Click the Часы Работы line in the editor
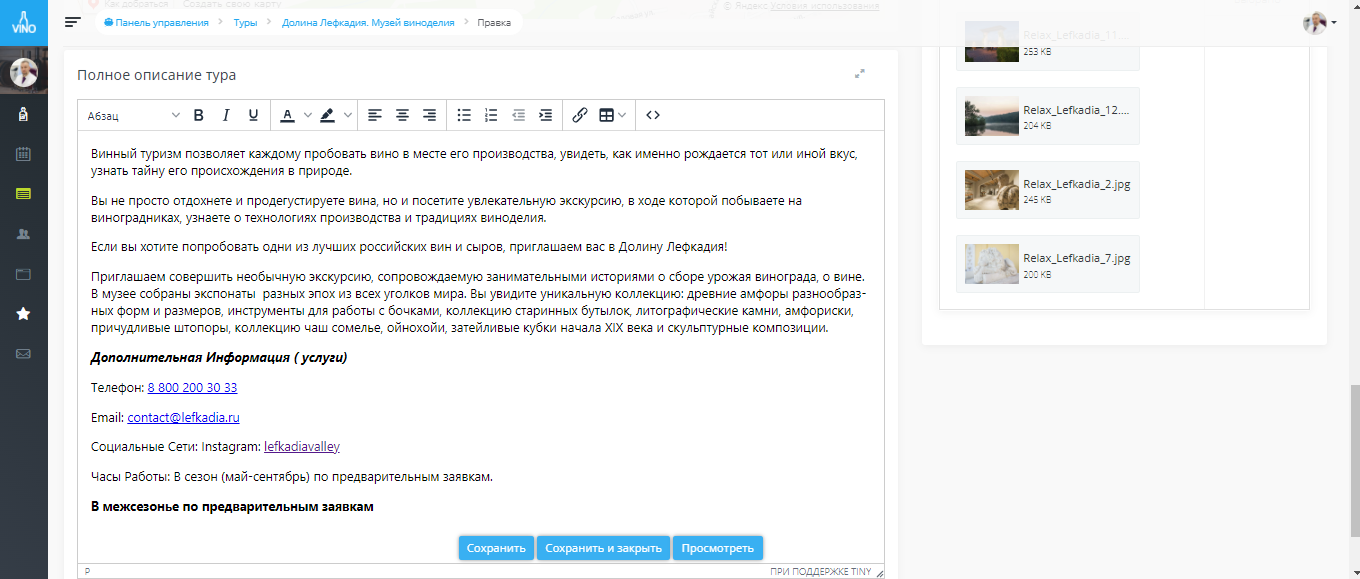 pos(292,477)
